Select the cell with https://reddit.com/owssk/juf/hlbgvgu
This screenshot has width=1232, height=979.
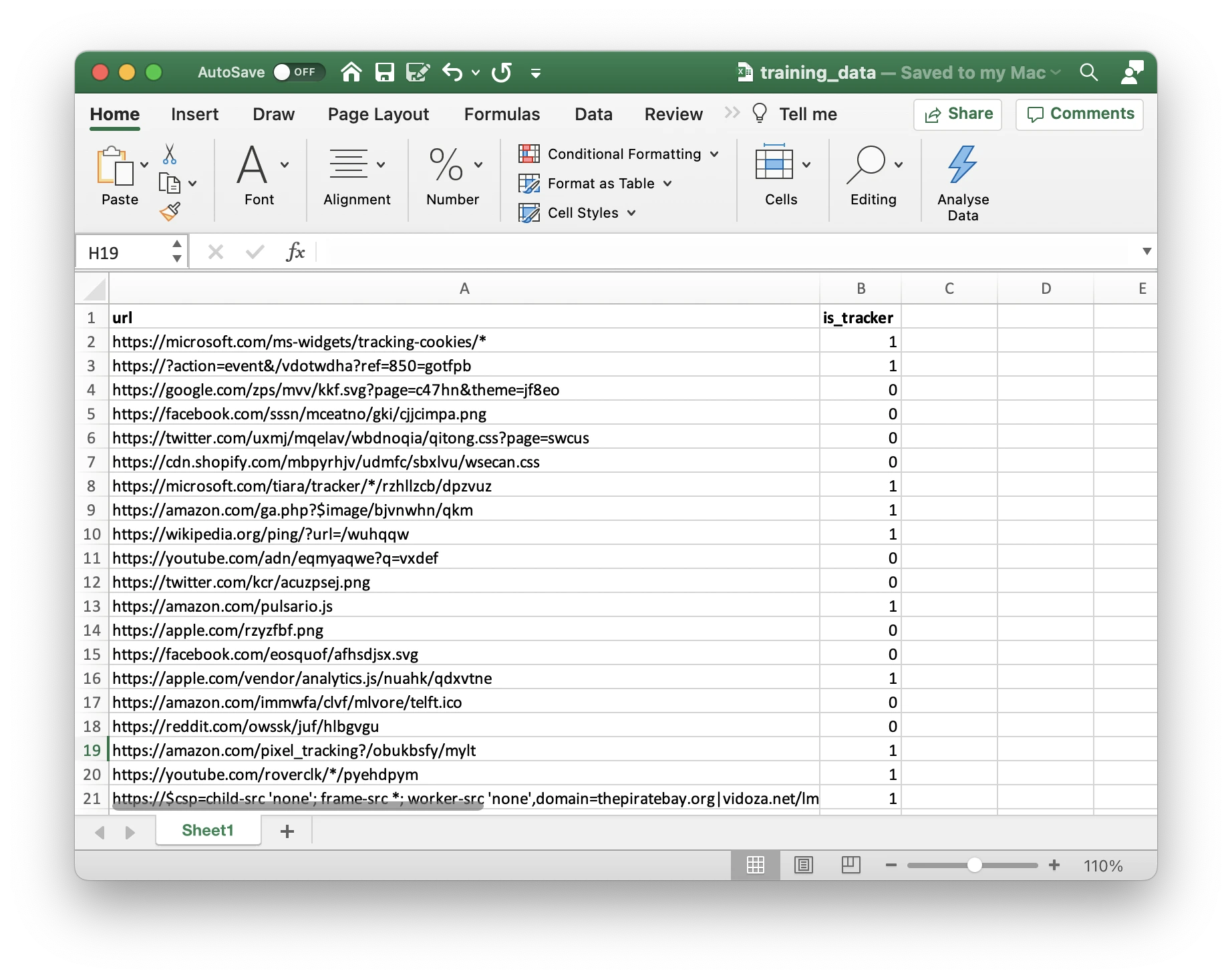[x=464, y=726]
